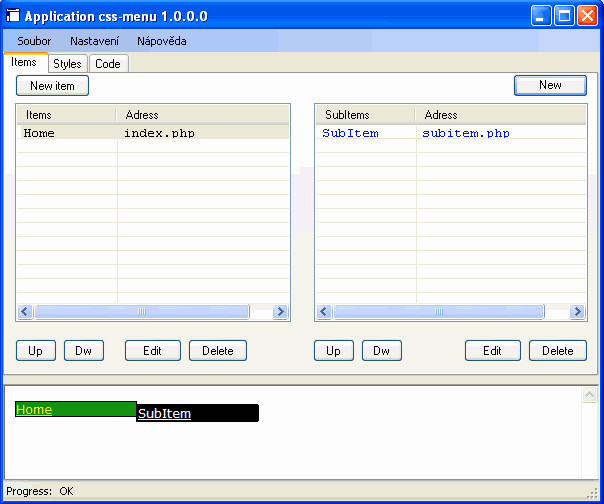604x504 pixels.
Task: Switch to the Styles tab
Action: (x=67, y=64)
